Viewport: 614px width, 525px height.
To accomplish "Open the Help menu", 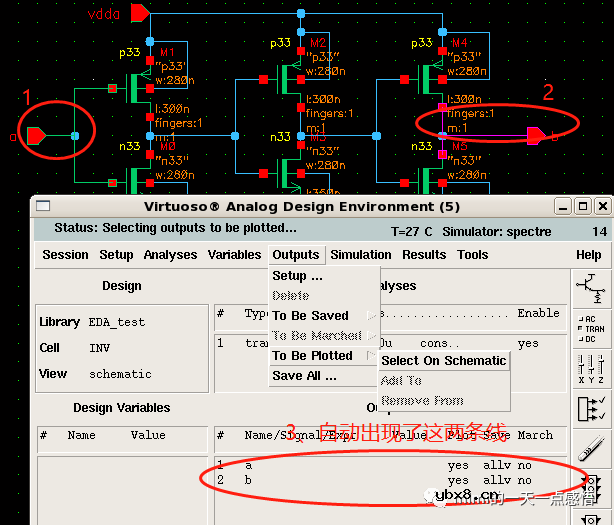I will pos(588,255).
